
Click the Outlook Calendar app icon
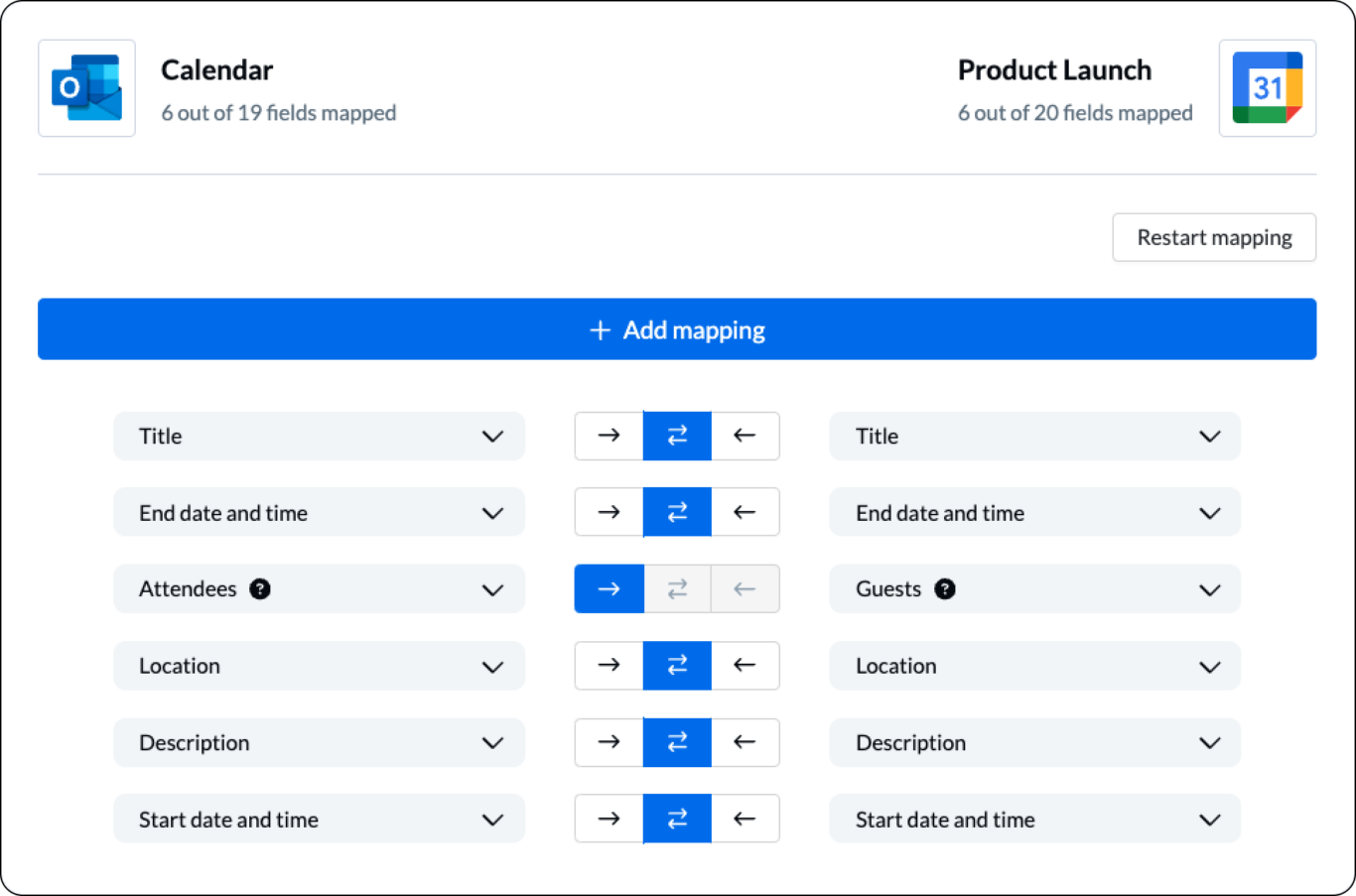pyautogui.click(x=86, y=88)
